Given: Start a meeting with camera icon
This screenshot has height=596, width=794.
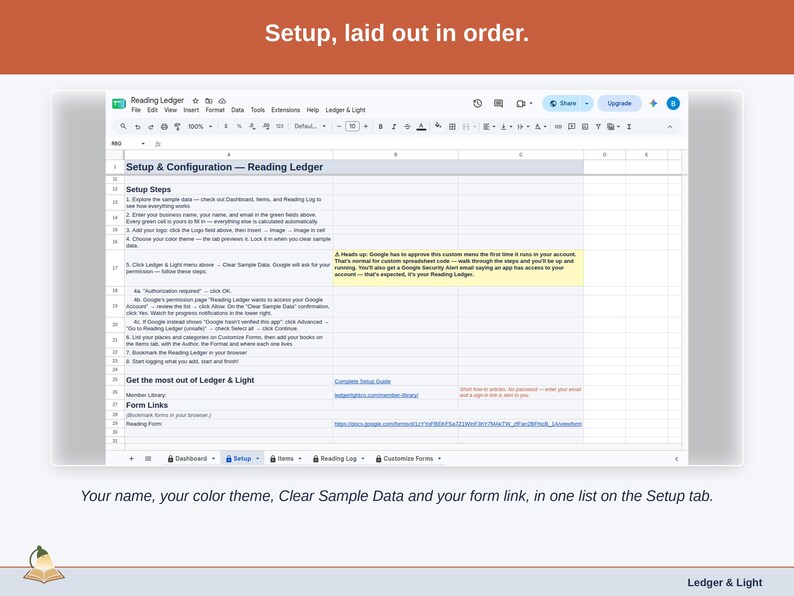Looking at the screenshot, I should [521, 103].
